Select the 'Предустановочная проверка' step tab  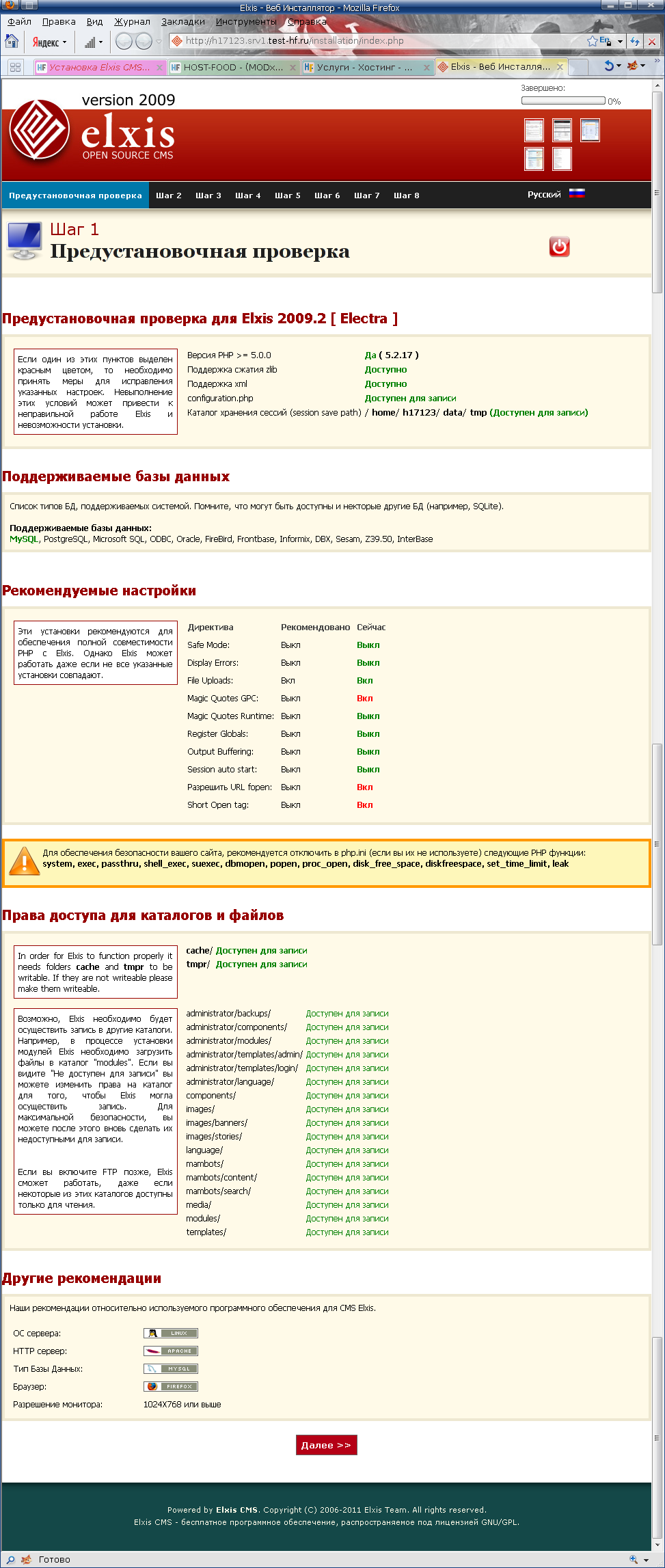[x=75, y=195]
